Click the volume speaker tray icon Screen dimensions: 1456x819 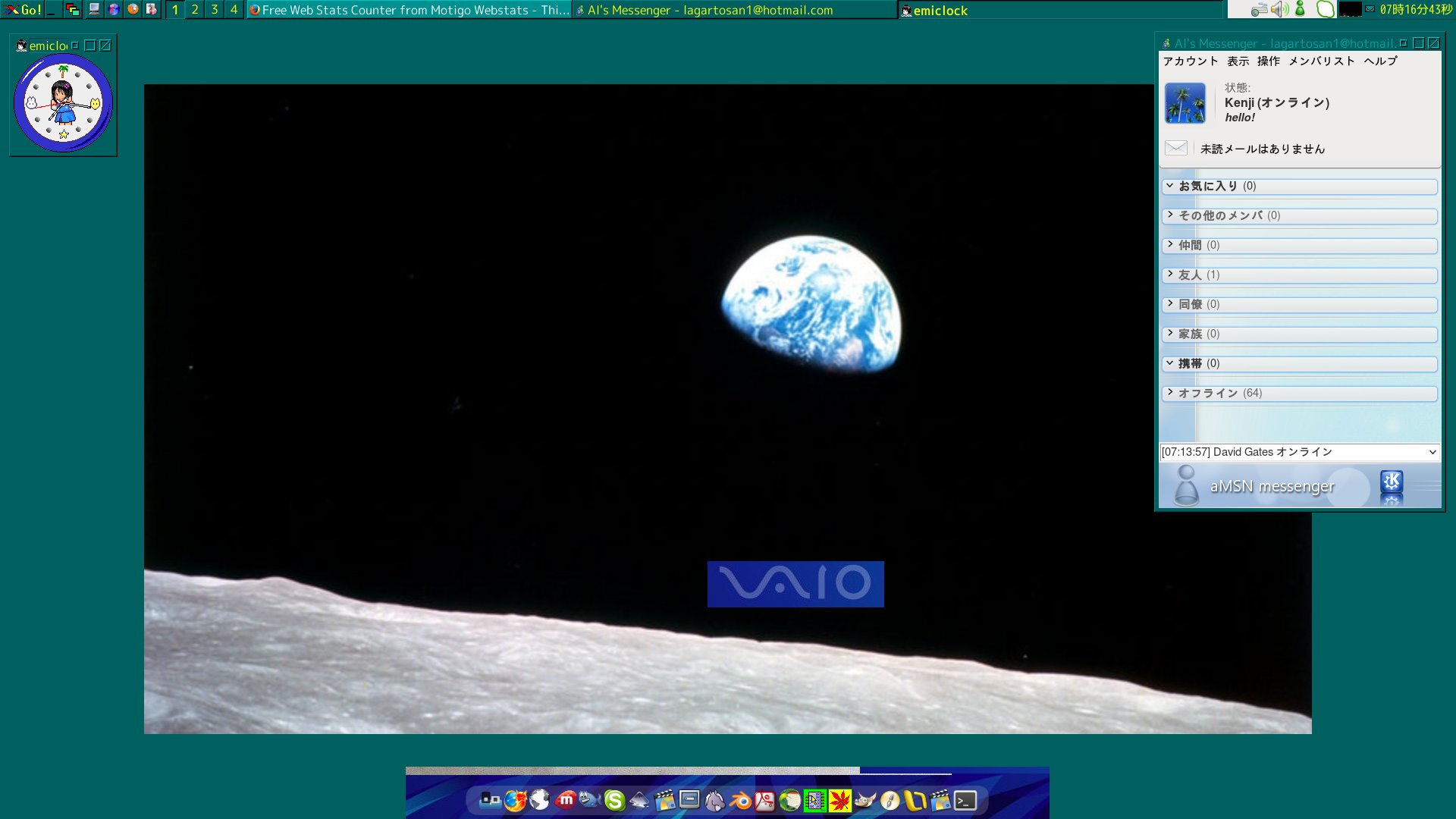click(1279, 9)
